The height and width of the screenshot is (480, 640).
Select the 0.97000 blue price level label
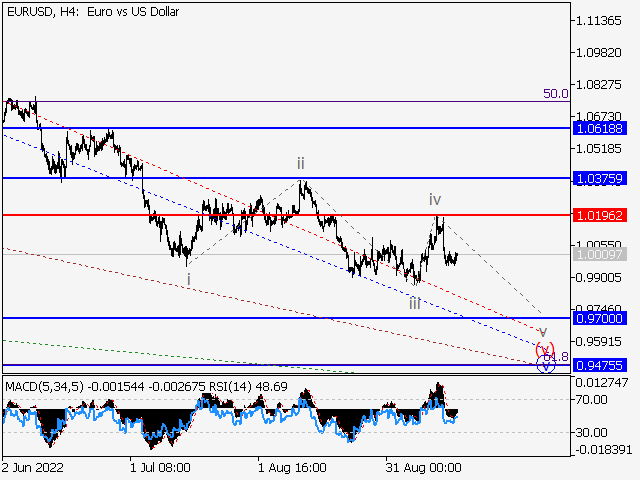(x=600, y=318)
